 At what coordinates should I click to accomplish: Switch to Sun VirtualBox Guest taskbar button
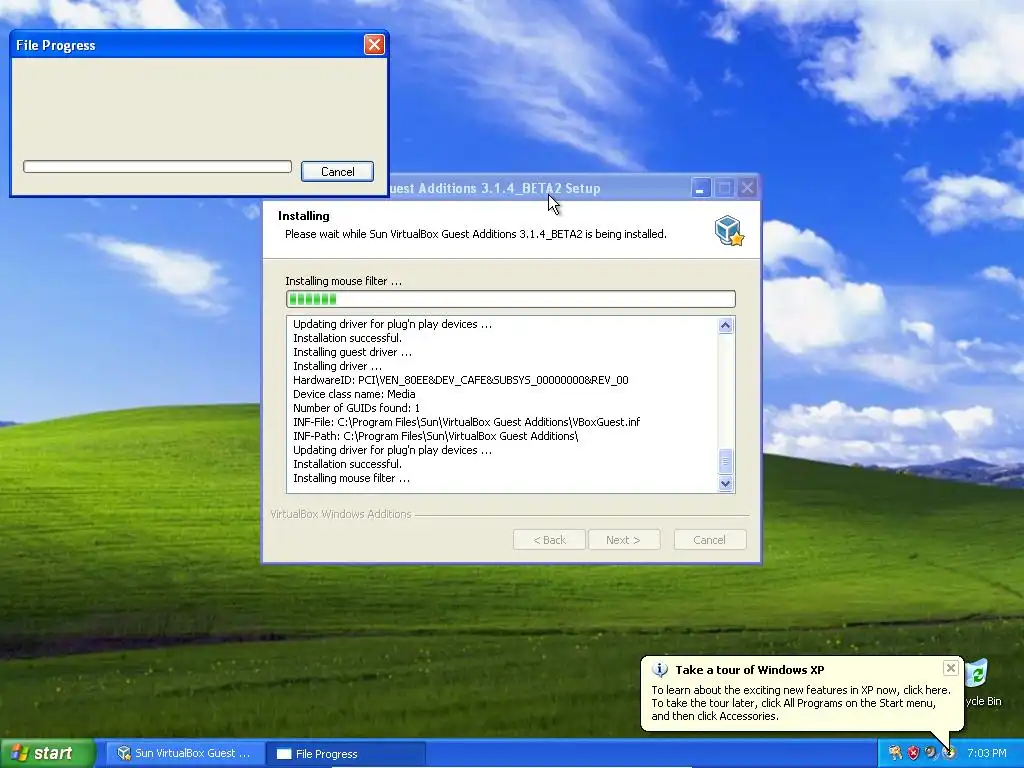(185, 753)
